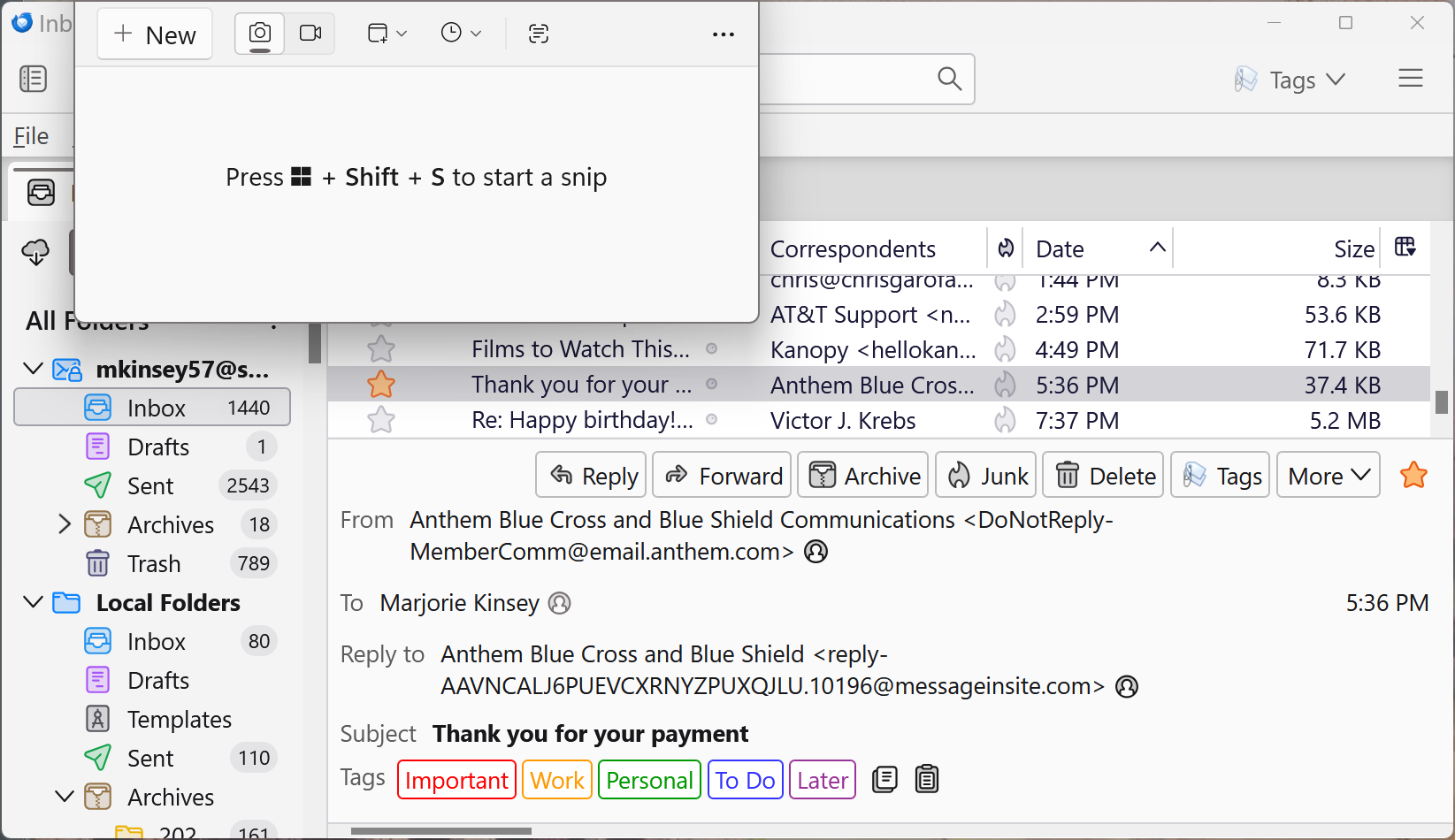Open the column picker icon in message list
The width and height of the screenshot is (1455, 840).
click(x=1405, y=247)
